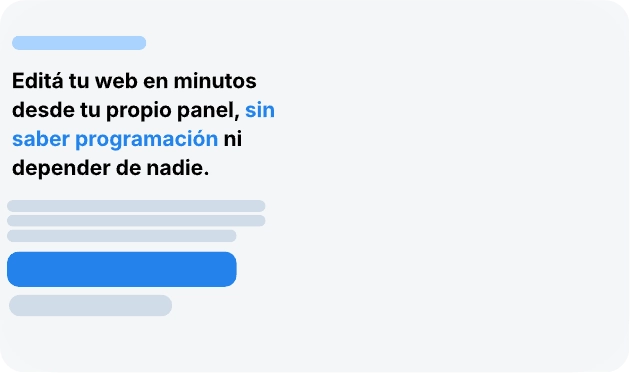The width and height of the screenshot is (631, 373).
Task: Click the second word 'tu' before 'propio'
Action: click(x=91, y=110)
